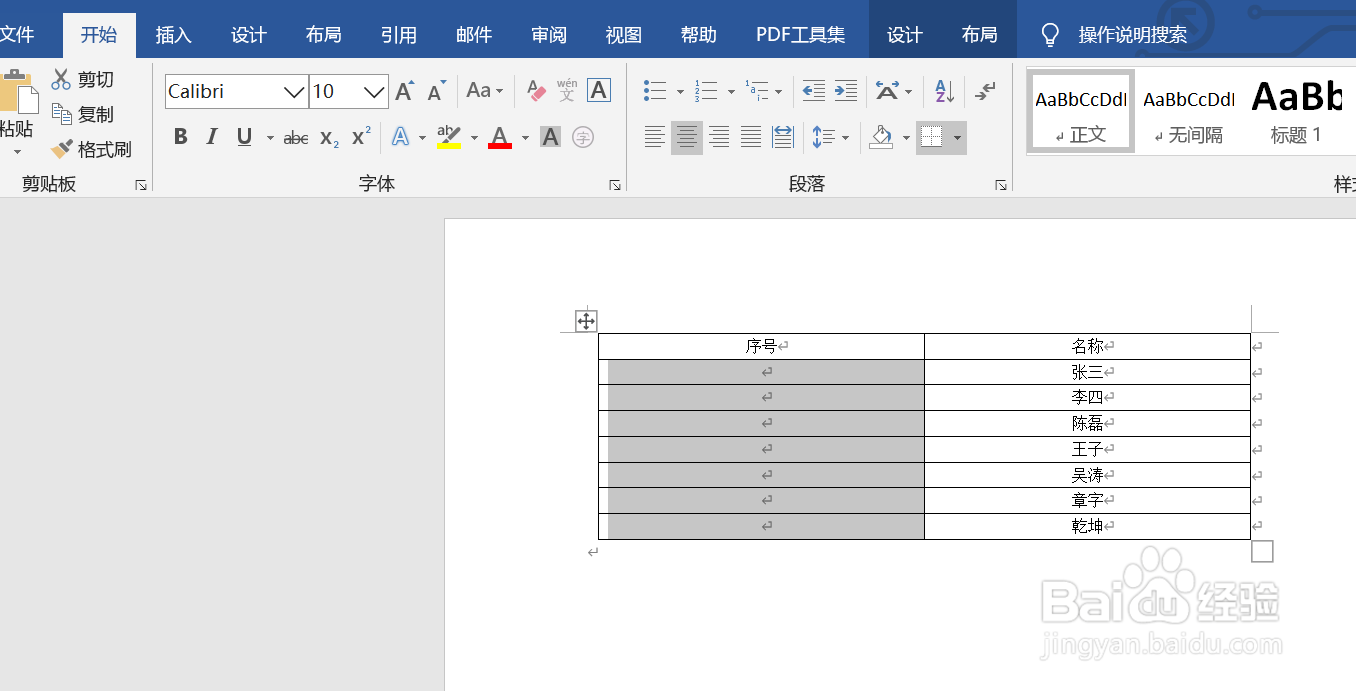
Task: Switch to the References (引用) tab
Action: 398,35
